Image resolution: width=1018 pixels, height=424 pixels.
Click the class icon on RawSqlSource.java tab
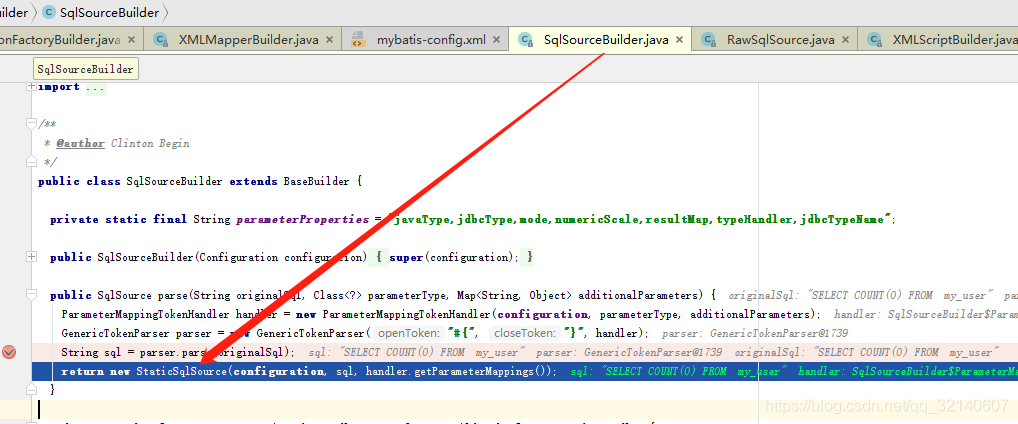[x=708, y=40]
